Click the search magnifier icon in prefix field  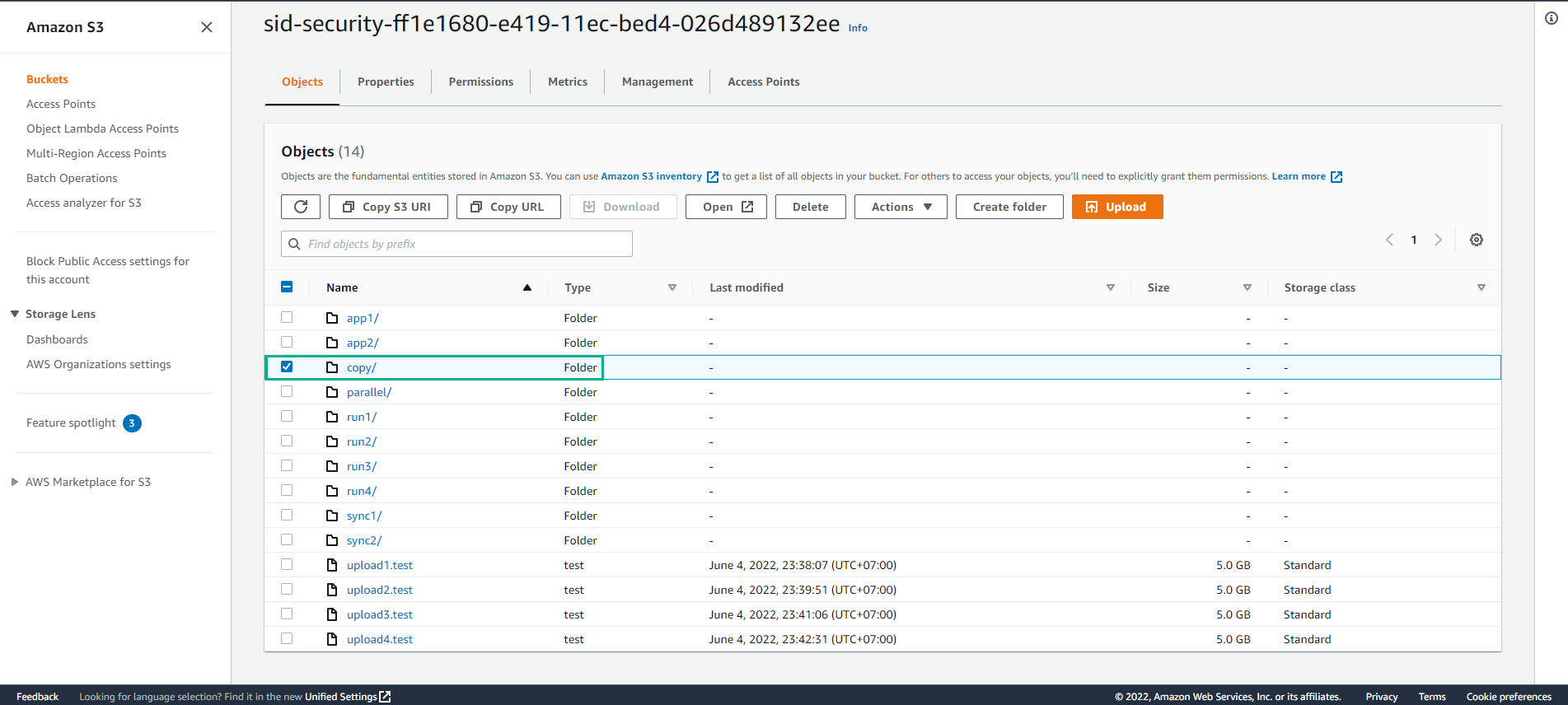point(294,244)
